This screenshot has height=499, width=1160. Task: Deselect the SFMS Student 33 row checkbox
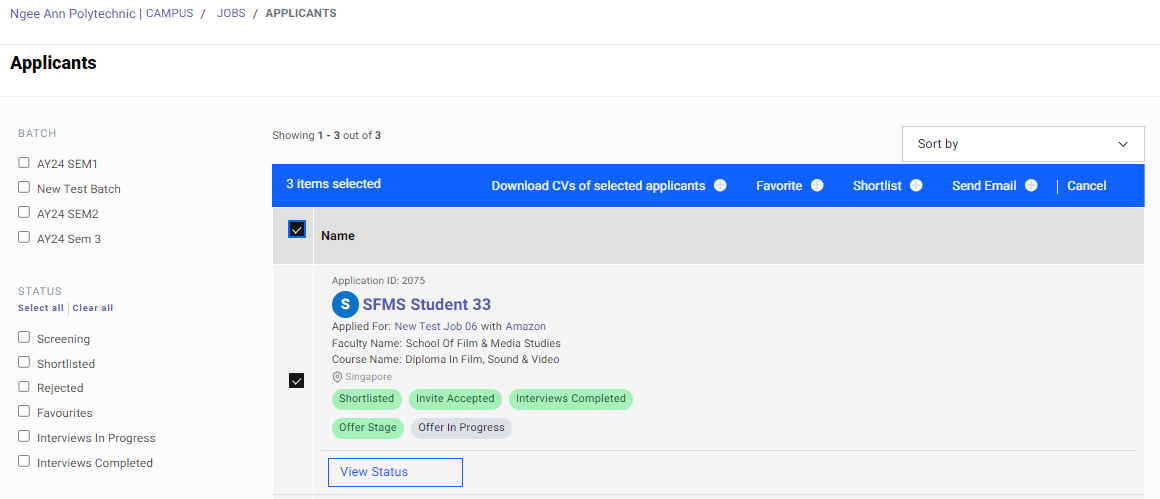pyautogui.click(x=297, y=380)
